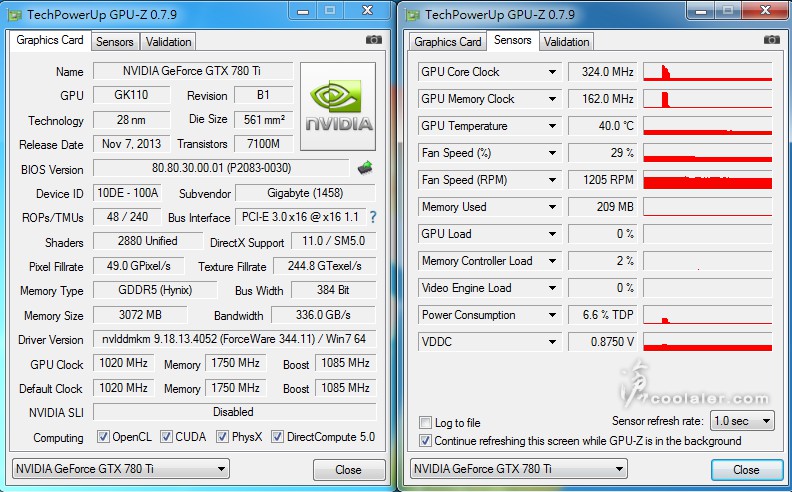Click the Name field NVIDIA GeForce GTX 780 Ti
The height and width of the screenshot is (492, 792).
tap(192, 71)
